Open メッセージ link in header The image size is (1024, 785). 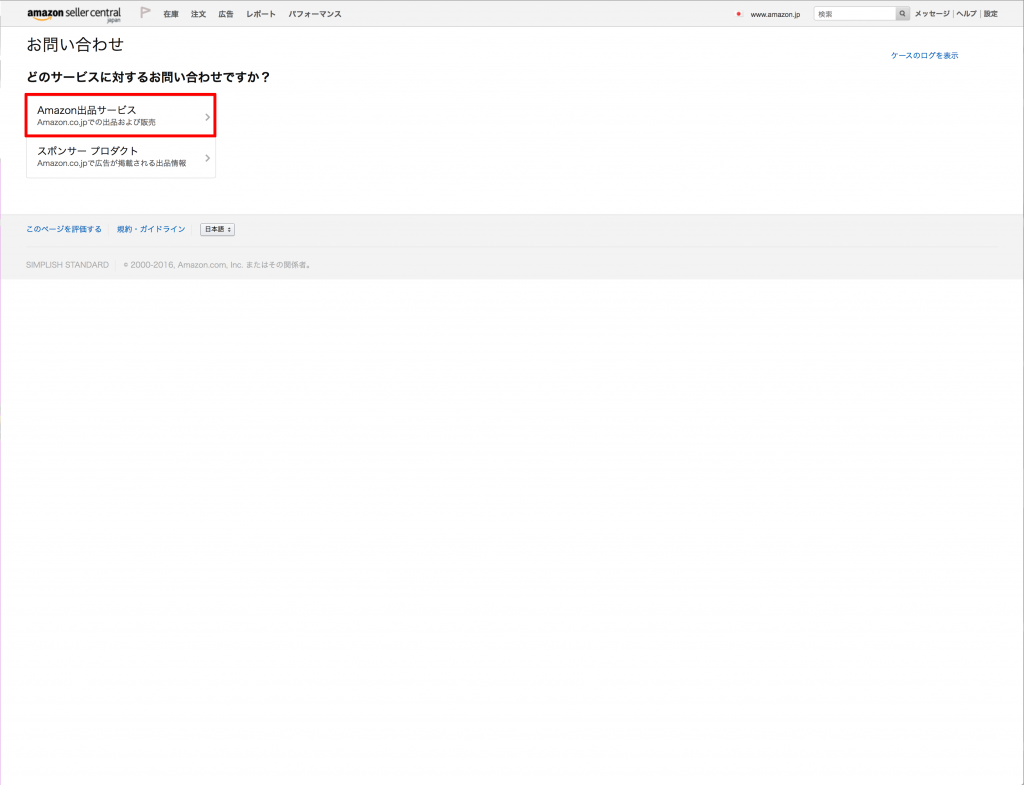[x=932, y=14]
